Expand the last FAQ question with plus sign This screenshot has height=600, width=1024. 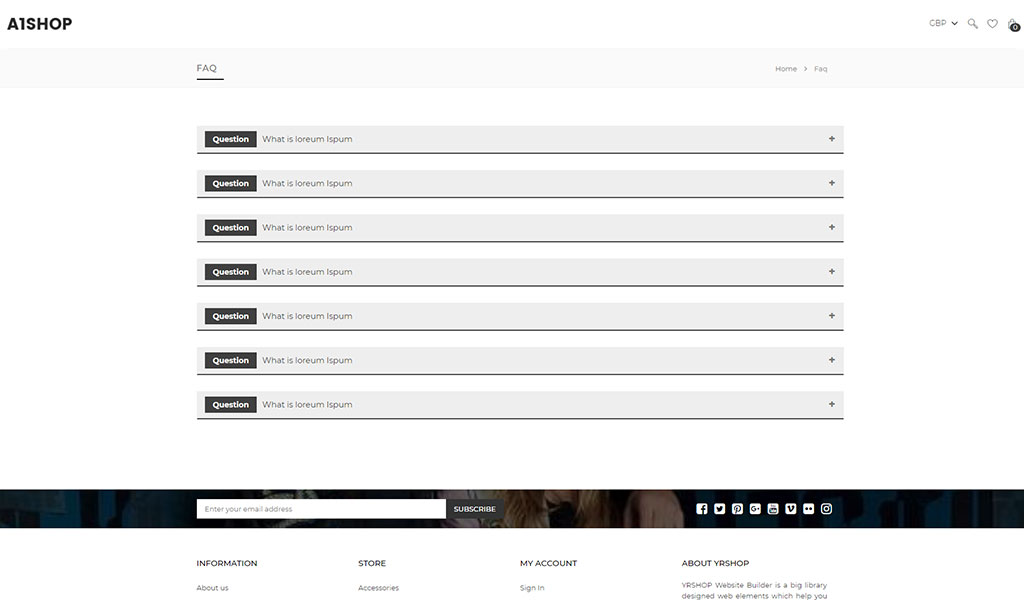tap(831, 404)
